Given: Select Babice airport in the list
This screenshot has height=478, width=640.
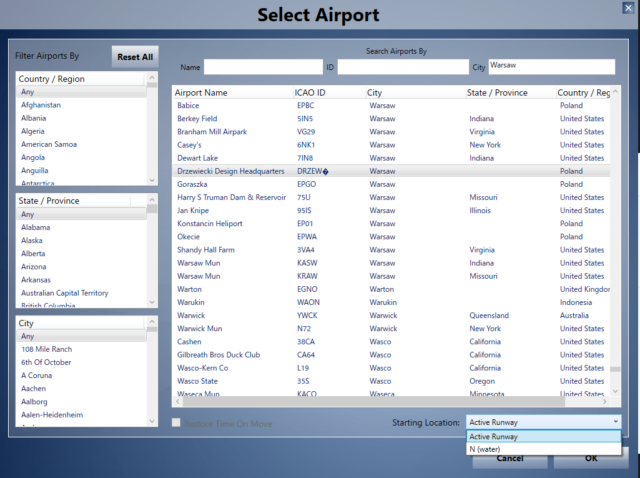Looking at the screenshot, I should click(188, 105).
